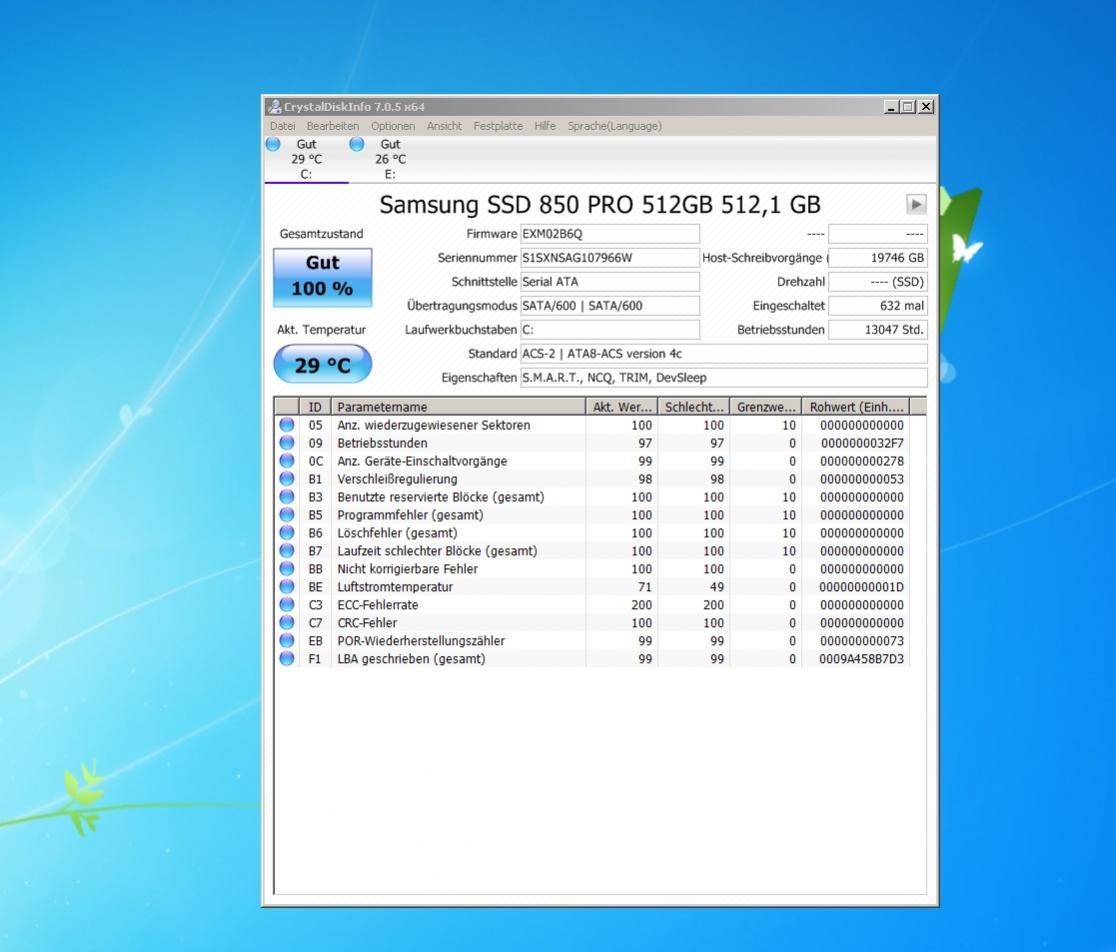Select the E: drive status orb
1116x952 pixels.
[357, 144]
